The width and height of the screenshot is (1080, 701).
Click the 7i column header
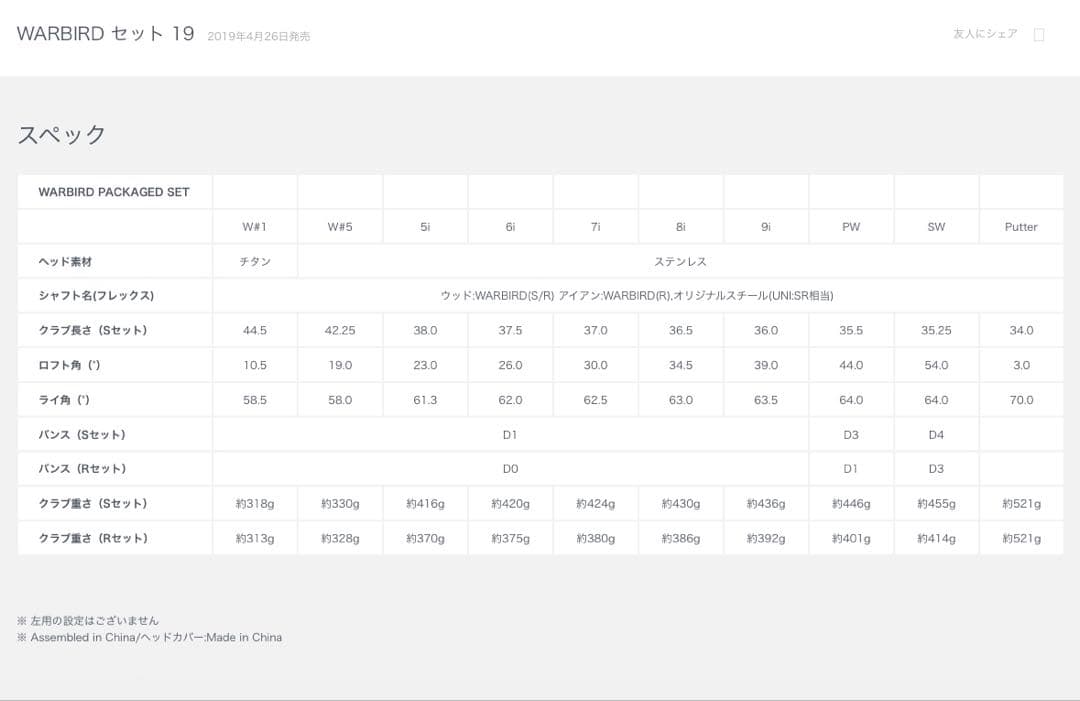pyautogui.click(x=596, y=227)
